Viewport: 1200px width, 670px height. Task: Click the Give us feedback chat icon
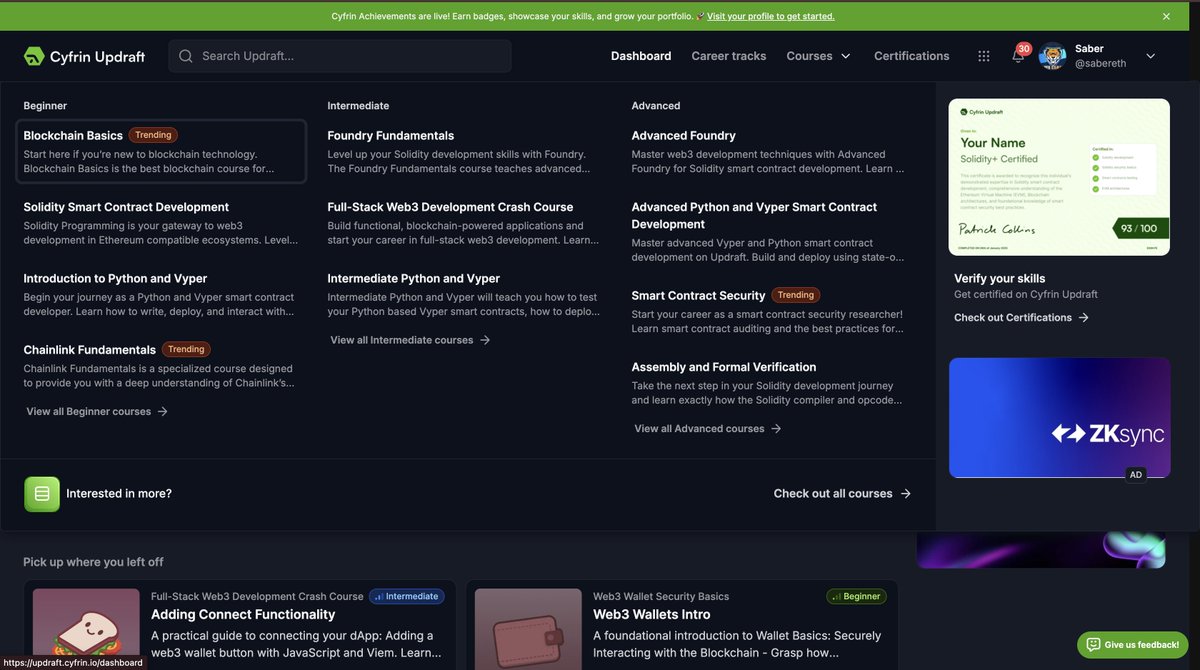coord(1094,645)
